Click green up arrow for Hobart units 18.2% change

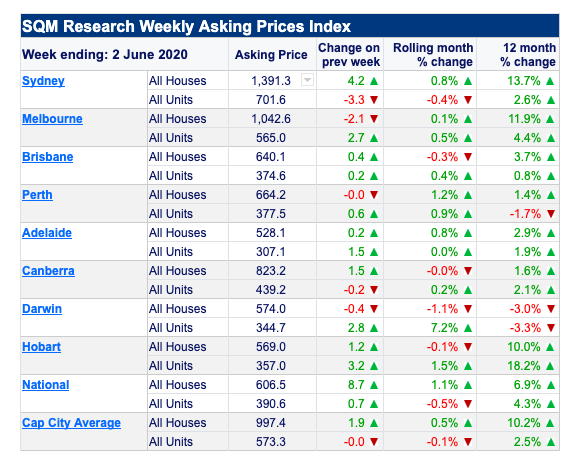[x=551, y=366]
